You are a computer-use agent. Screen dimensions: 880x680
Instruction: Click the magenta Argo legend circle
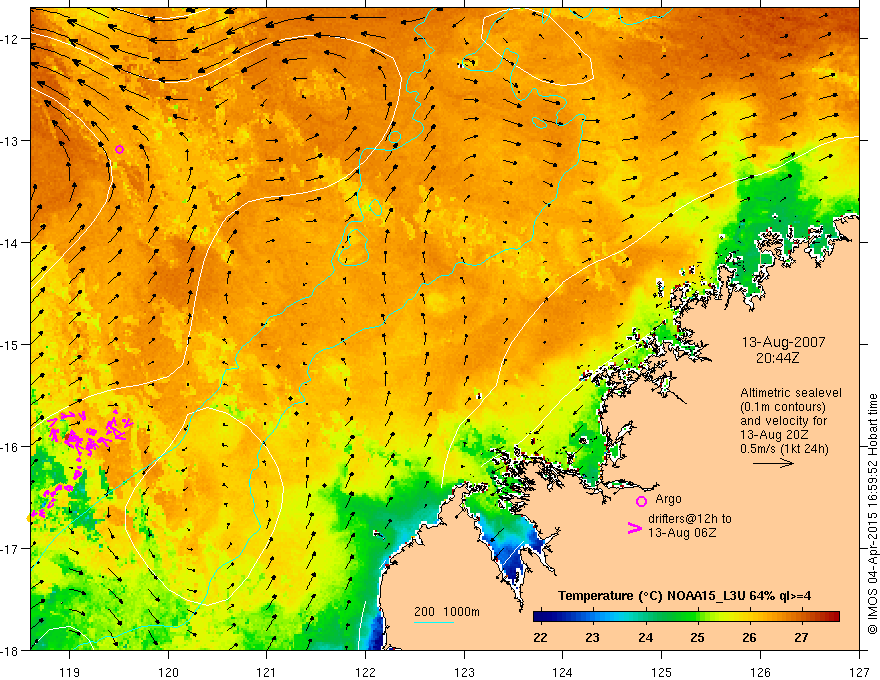641,501
